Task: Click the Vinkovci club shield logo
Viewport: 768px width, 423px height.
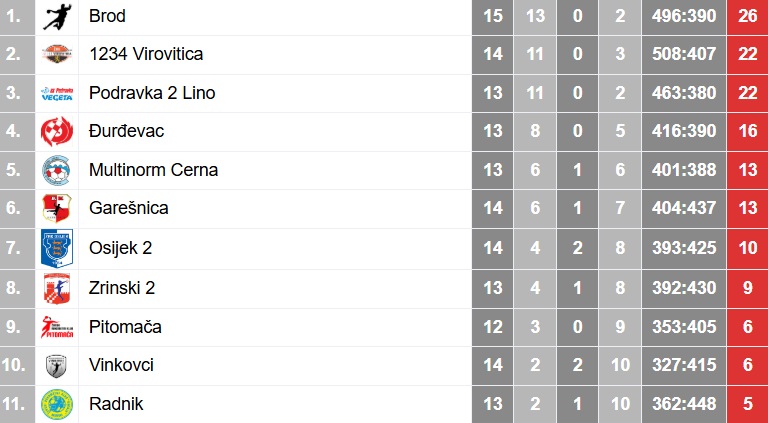Action: (x=56, y=366)
